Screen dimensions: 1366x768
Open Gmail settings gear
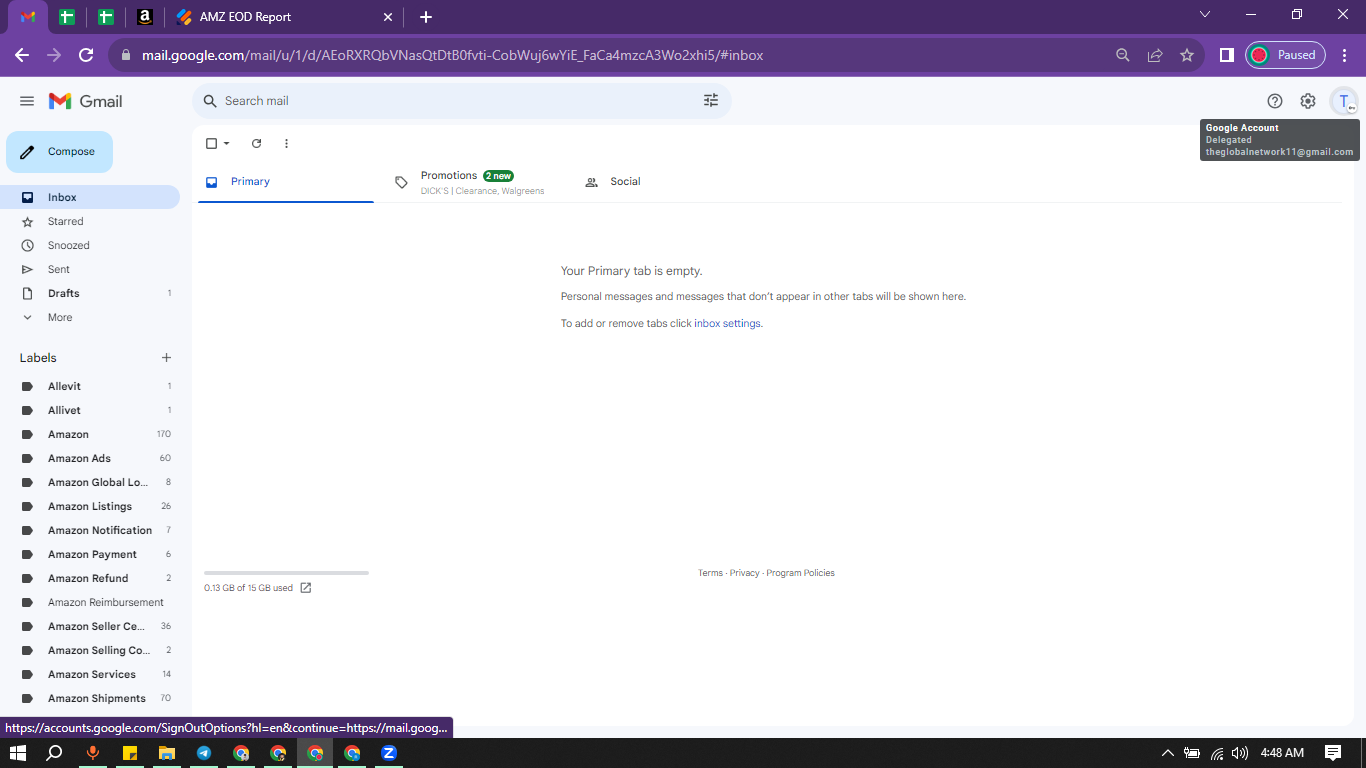point(1308,101)
